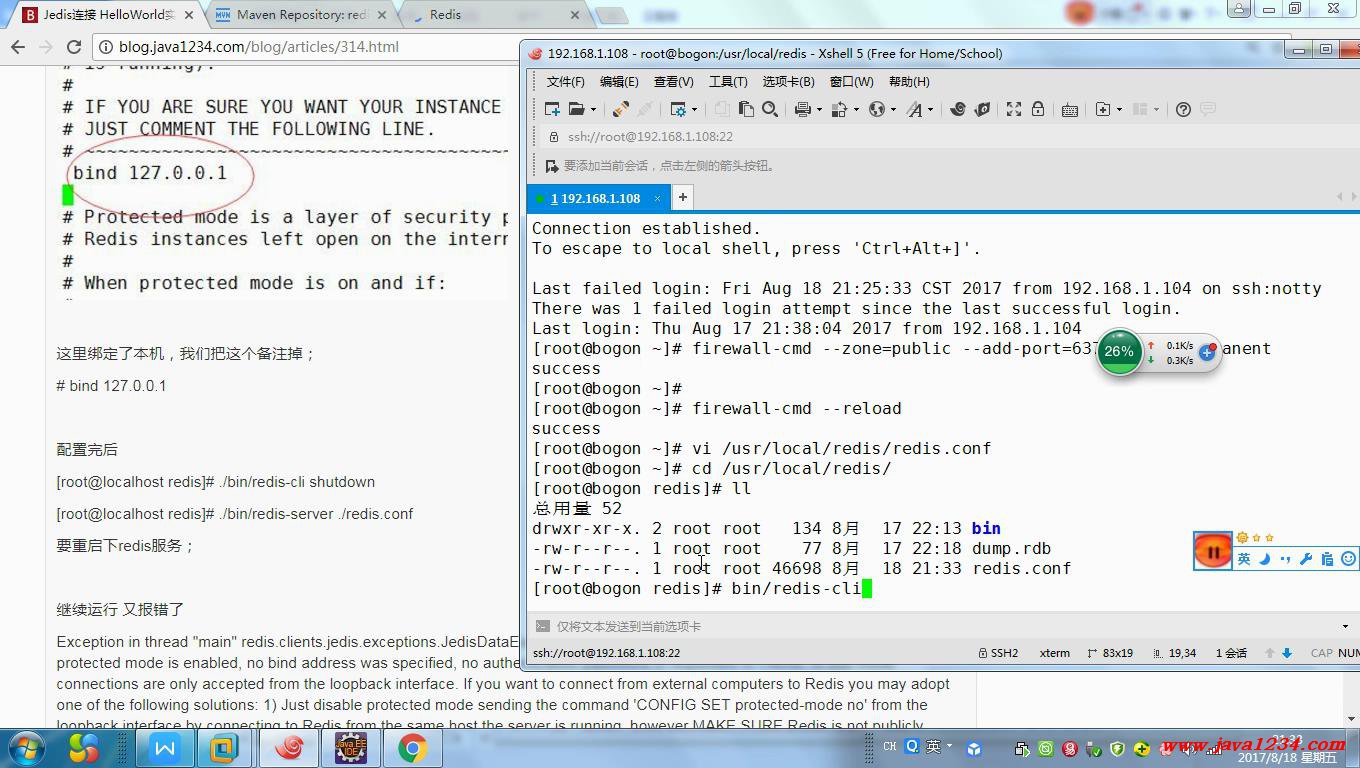The image size is (1360, 768).
Task: Close the Maven Repository browser tab
Action: click(382, 15)
